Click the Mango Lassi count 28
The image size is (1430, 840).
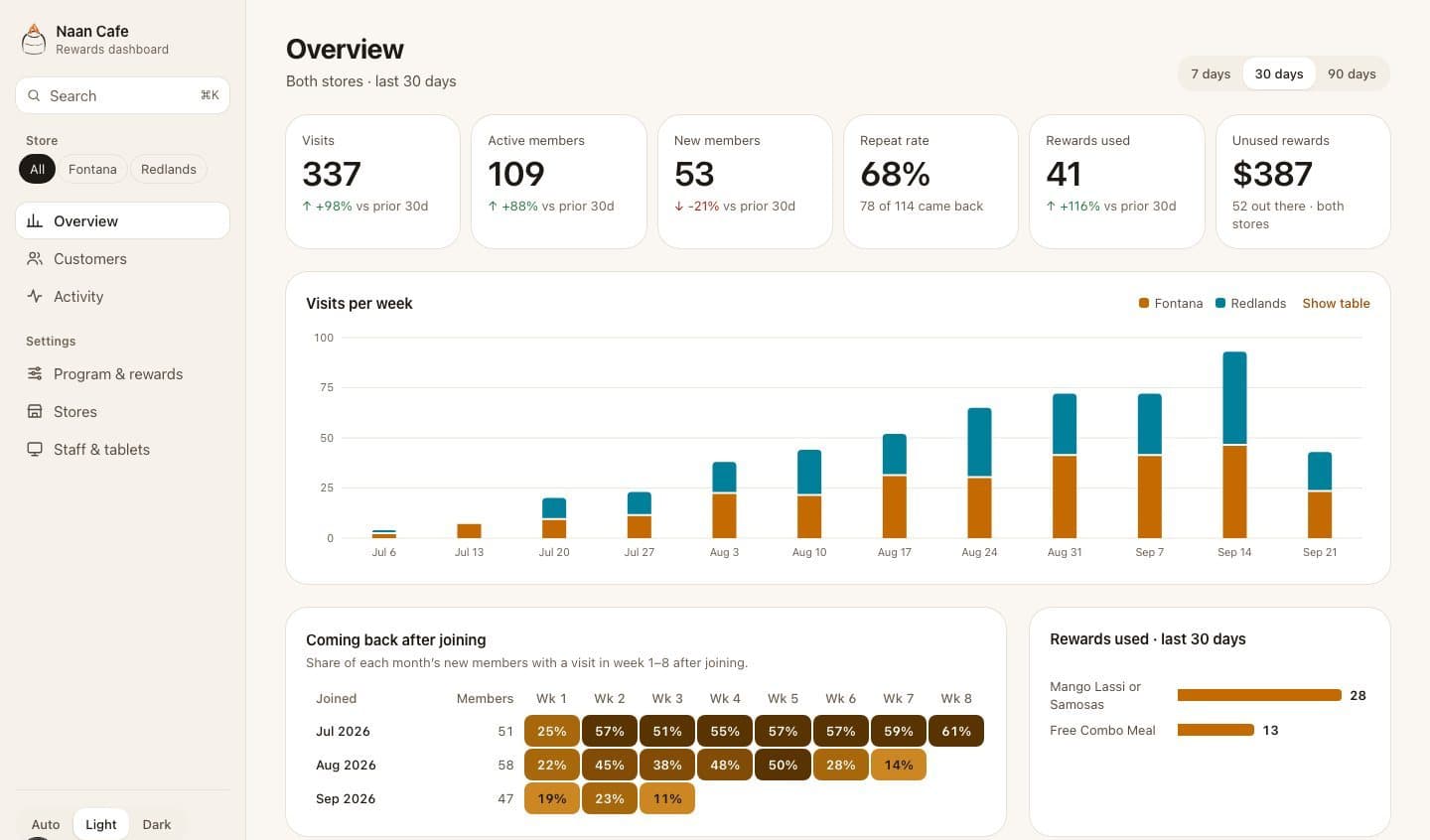1358,695
